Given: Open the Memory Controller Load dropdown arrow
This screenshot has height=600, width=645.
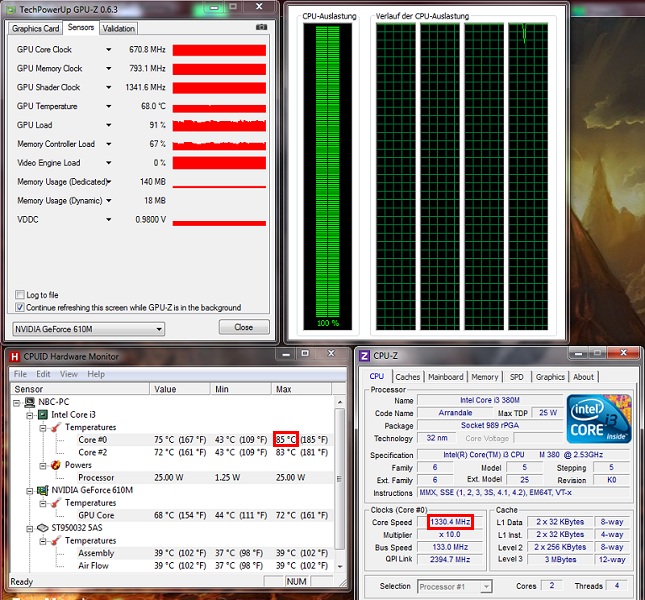Looking at the screenshot, I should pos(109,144).
